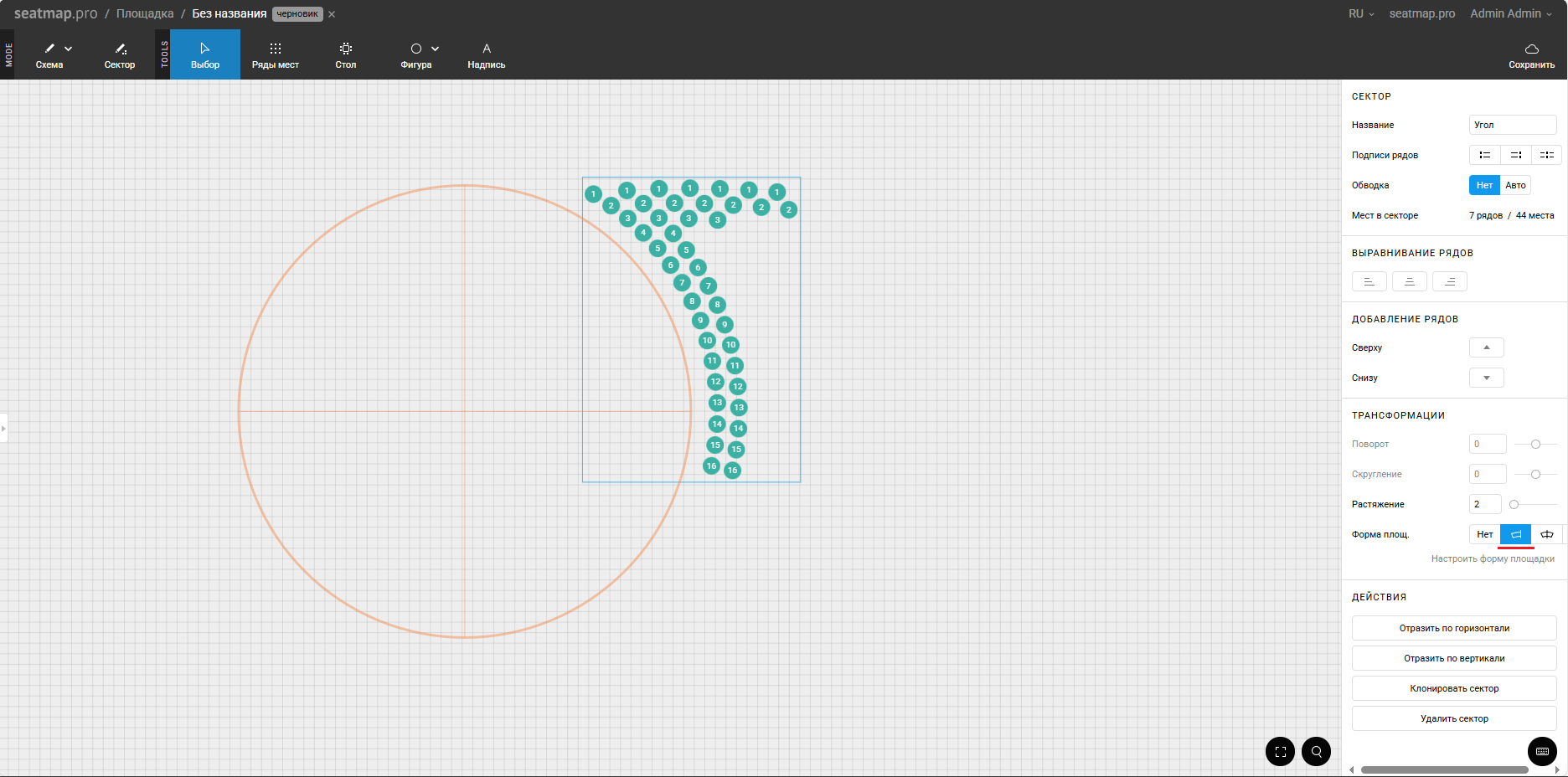Toggle fullscreen view button

point(1280,751)
